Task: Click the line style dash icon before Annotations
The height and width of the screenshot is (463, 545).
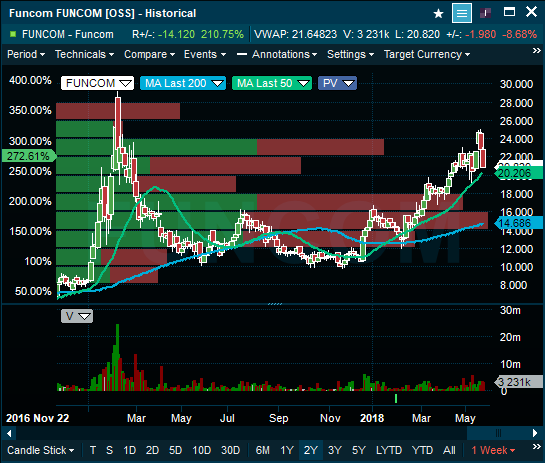Action: (242, 54)
